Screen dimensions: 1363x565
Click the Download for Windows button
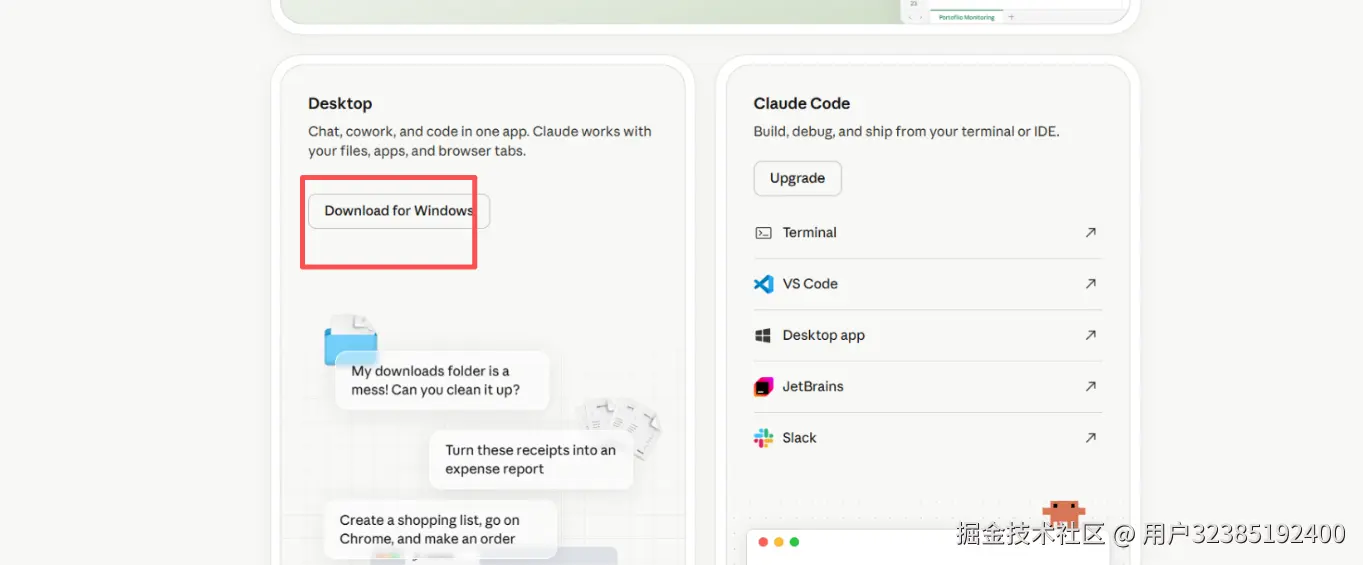click(x=399, y=211)
